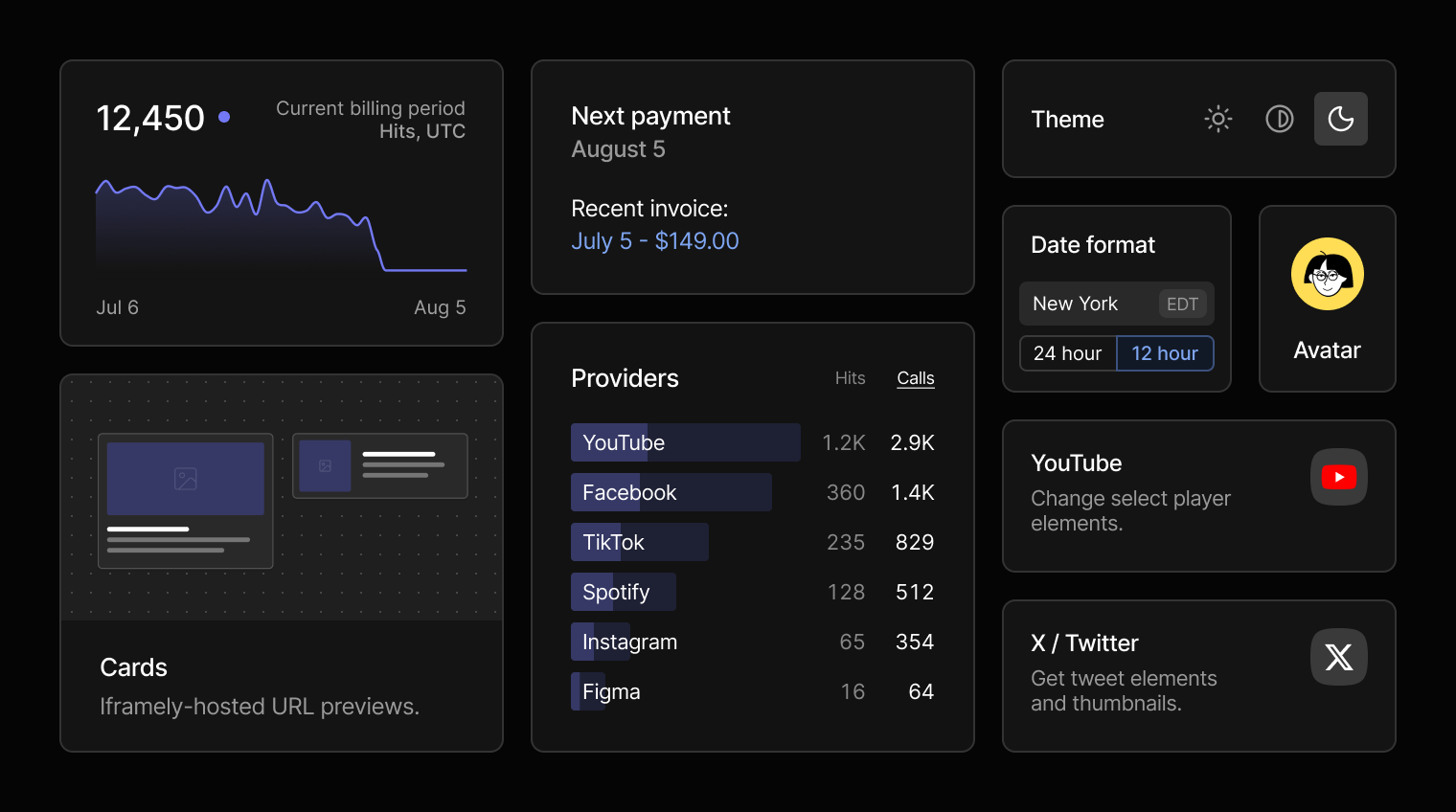This screenshot has width=1456, height=812.
Task: Open the New York timezone selector
Action: [1117, 304]
